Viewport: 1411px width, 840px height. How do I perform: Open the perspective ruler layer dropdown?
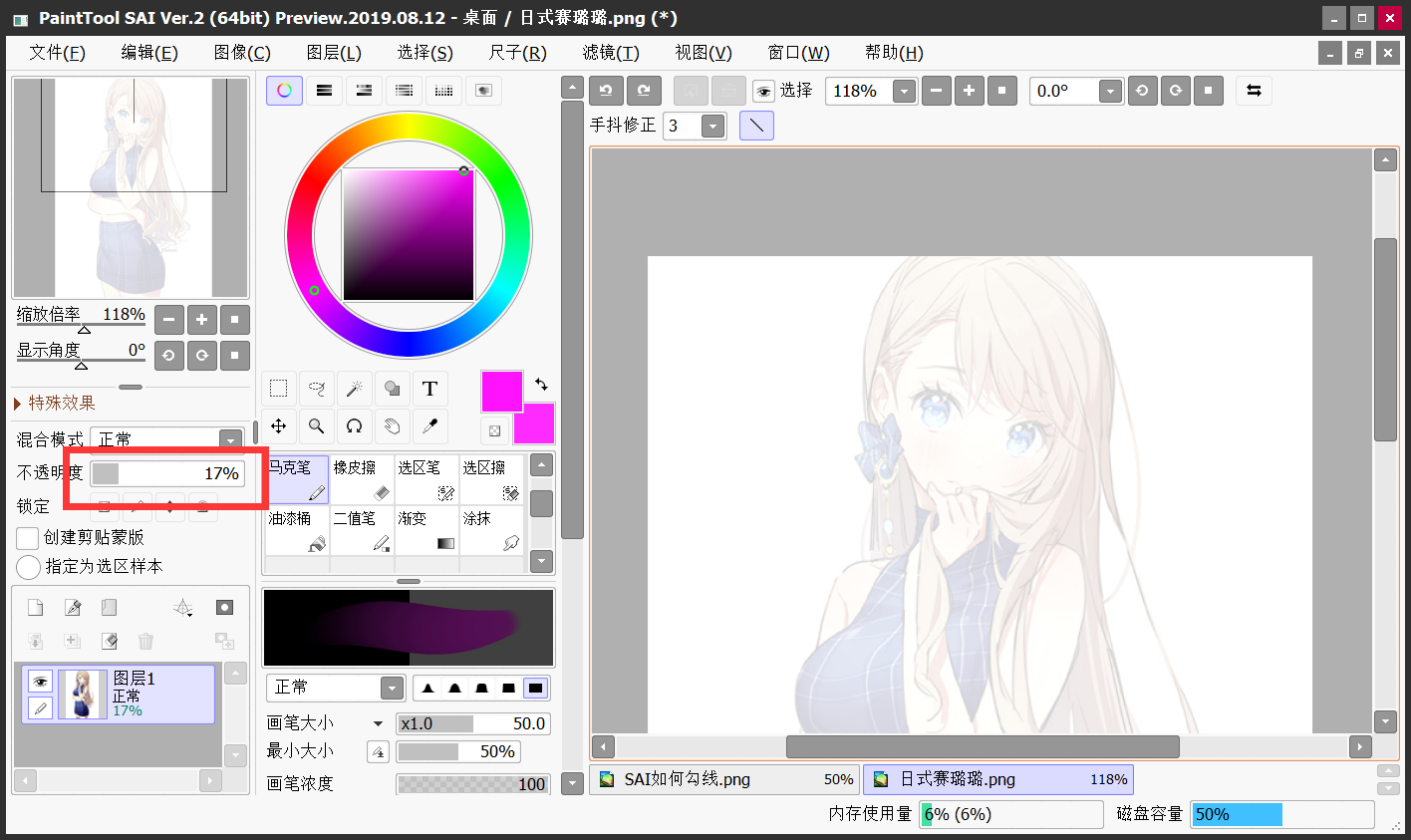183,608
